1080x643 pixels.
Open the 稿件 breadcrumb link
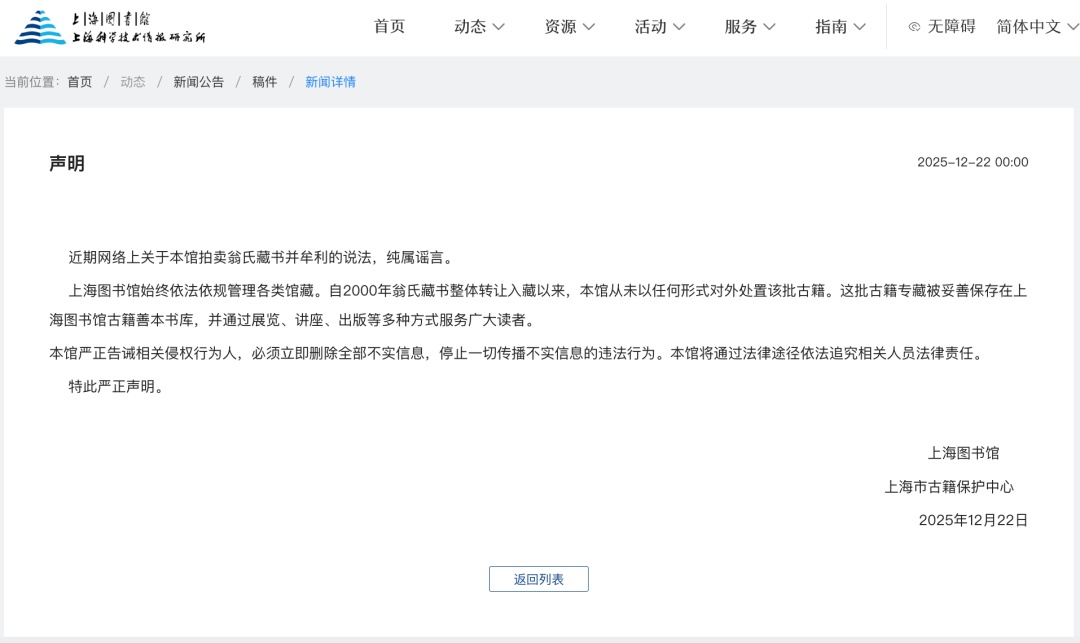tap(264, 82)
